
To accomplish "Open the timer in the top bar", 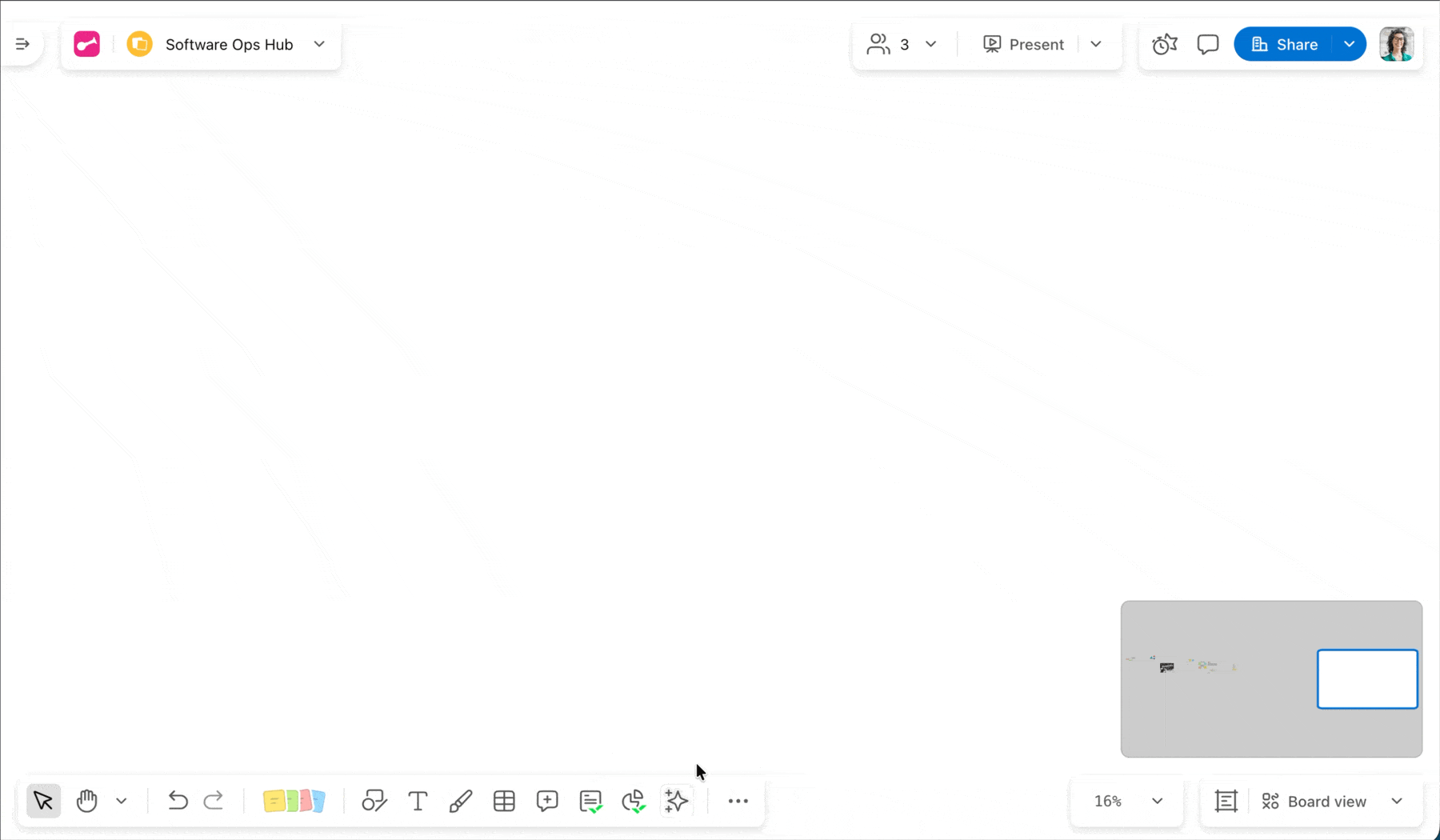I will tap(1165, 44).
